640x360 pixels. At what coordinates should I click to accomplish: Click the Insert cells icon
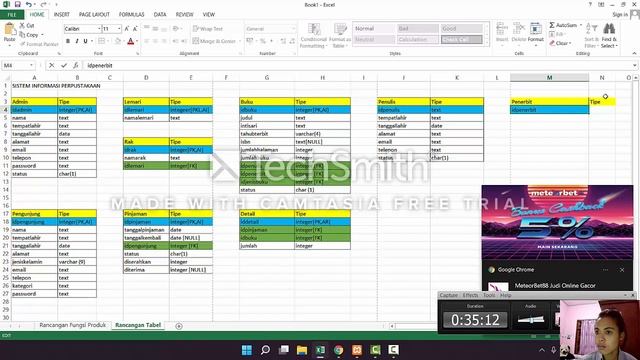click(502, 33)
